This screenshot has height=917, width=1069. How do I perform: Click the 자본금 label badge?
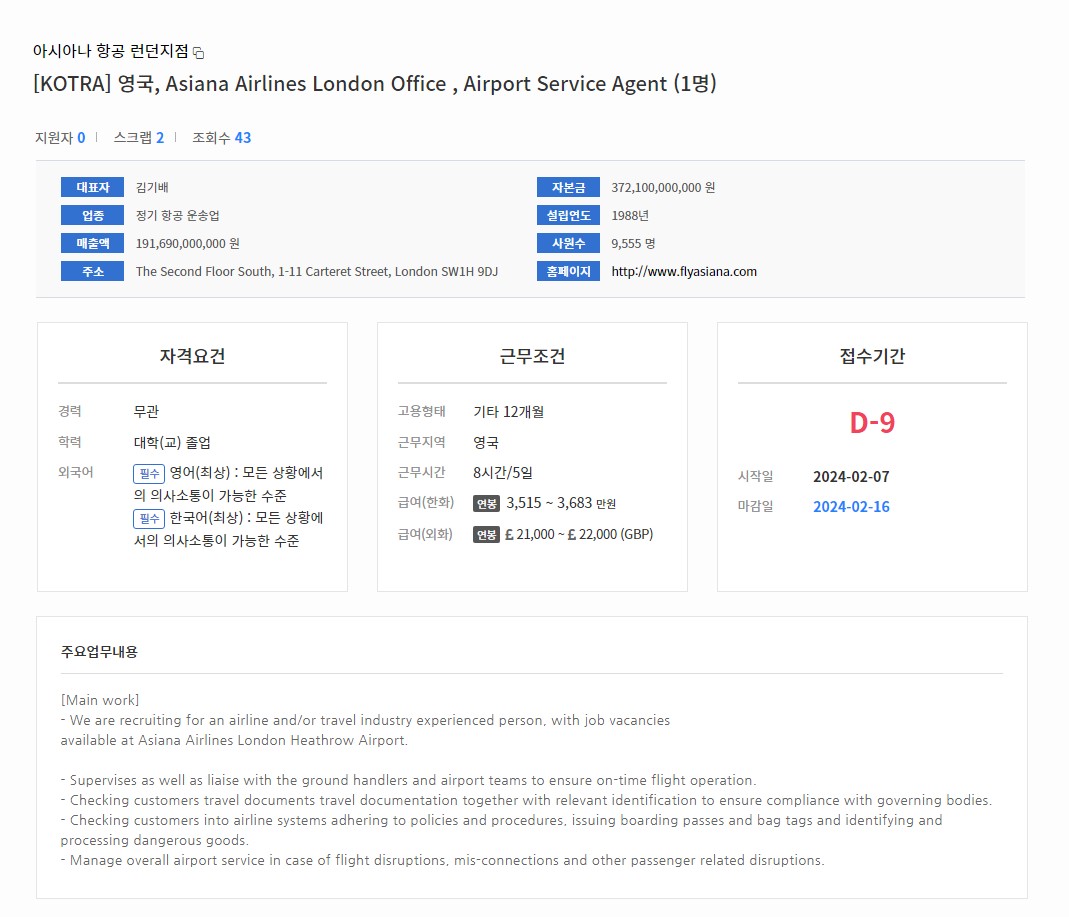[x=568, y=187]
